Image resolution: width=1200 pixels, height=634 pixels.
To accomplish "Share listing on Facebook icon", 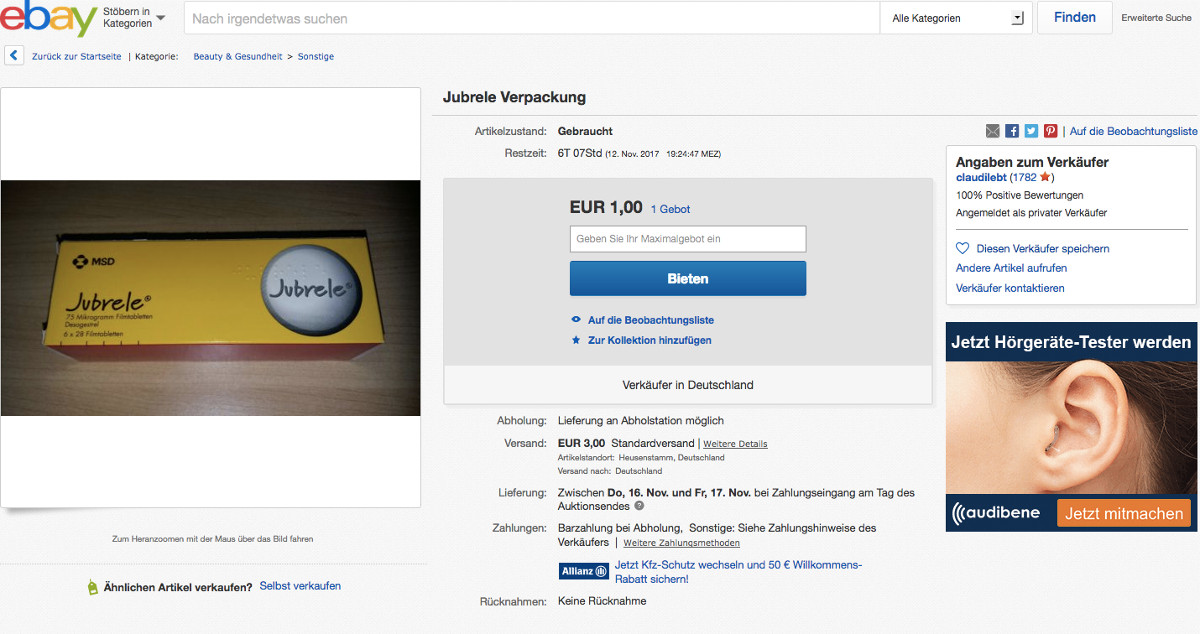I will coord(1012,131).
